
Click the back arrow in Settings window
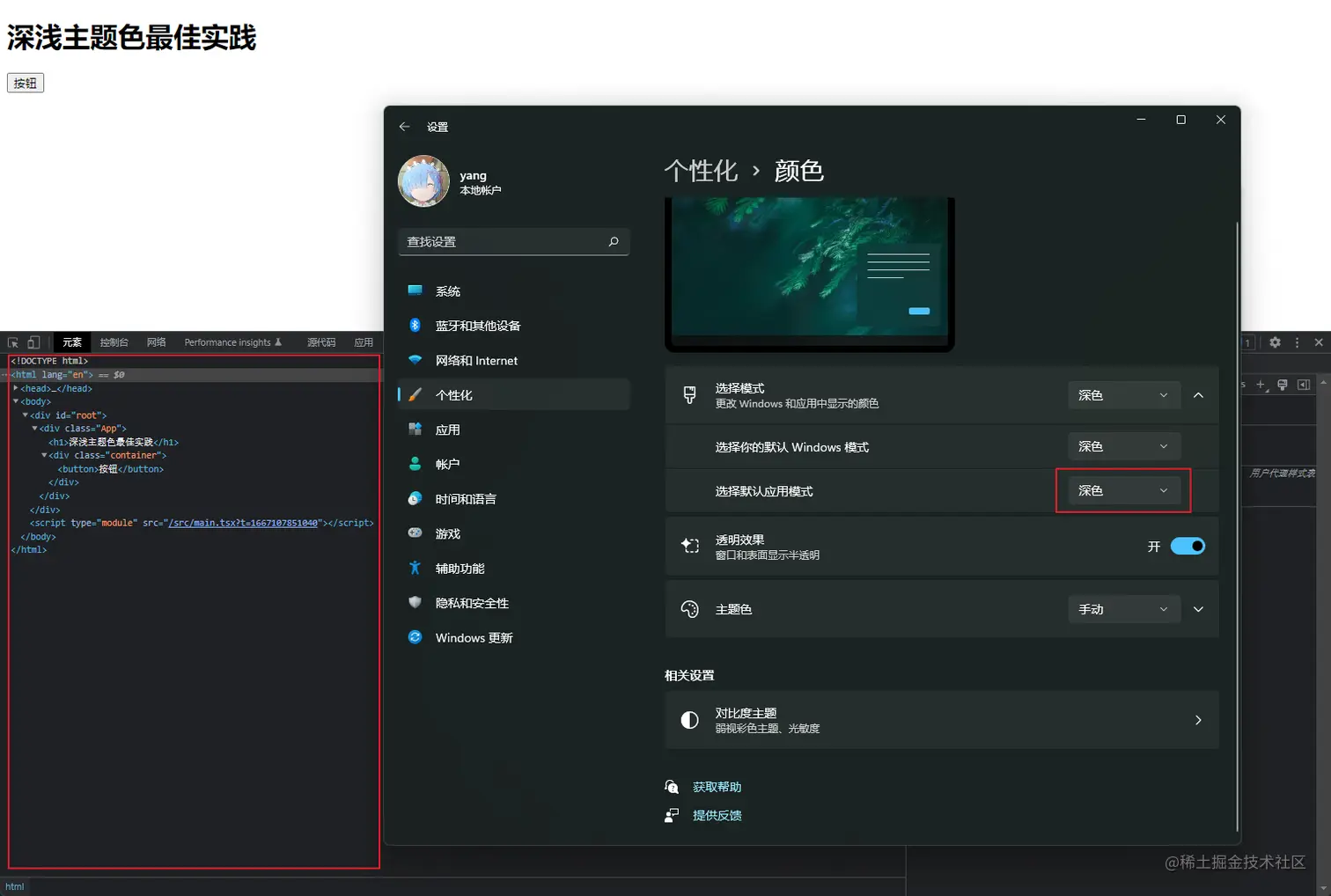(x=404, y=127)
